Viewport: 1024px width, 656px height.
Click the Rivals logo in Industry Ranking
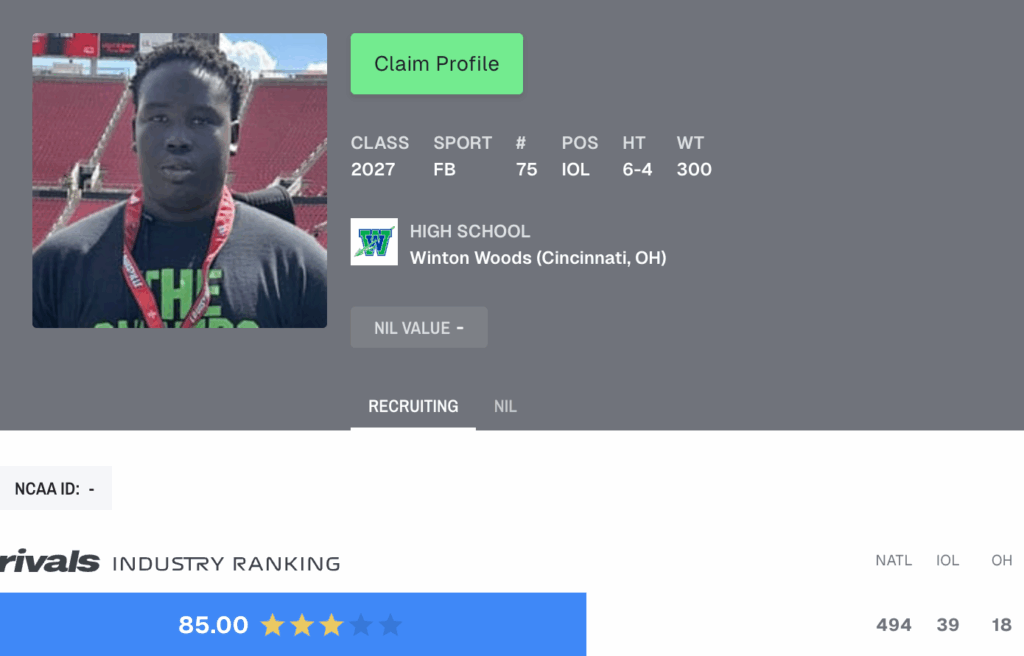click(x=50, y=561)
